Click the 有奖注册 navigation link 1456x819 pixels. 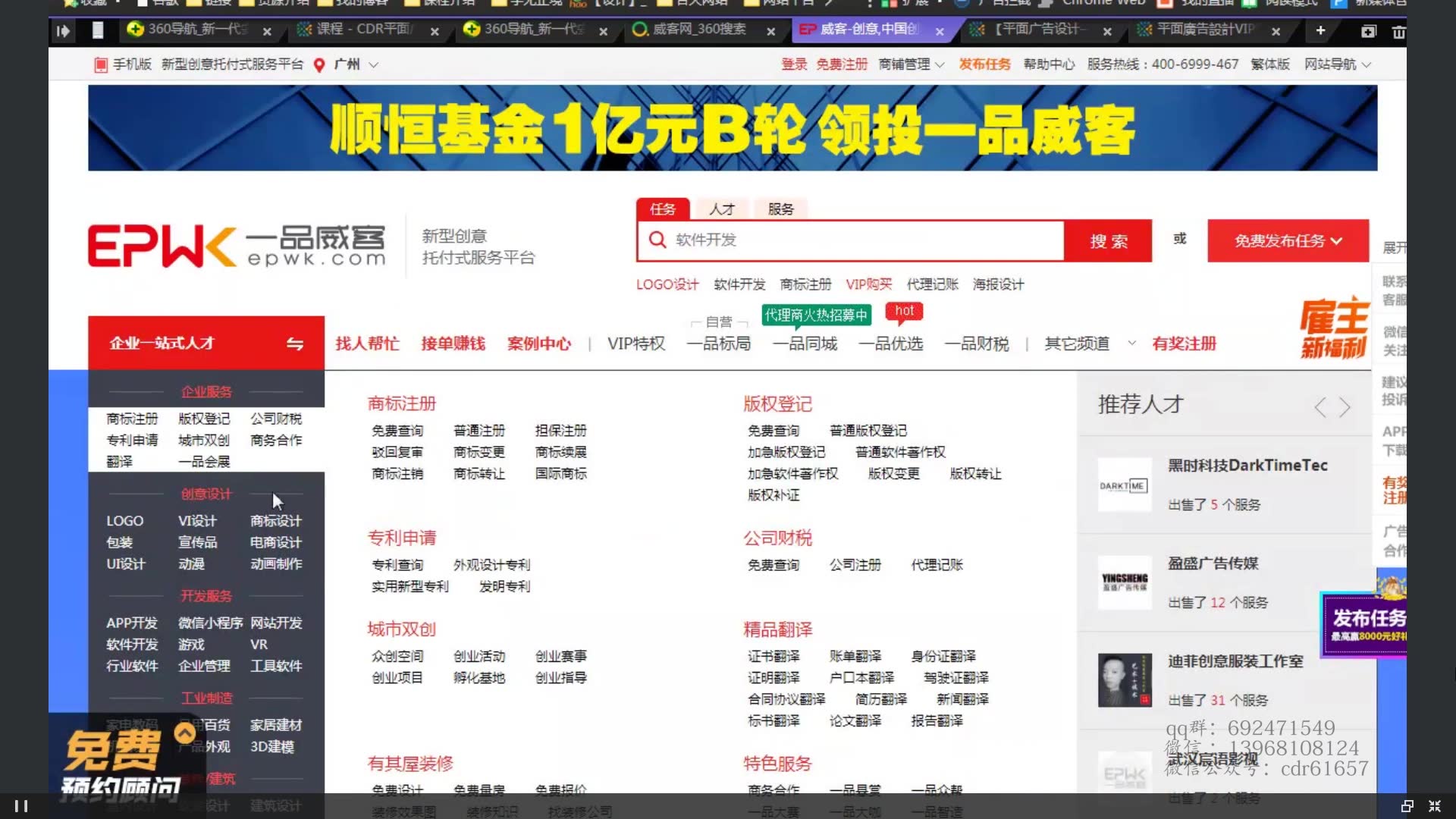click(x=1184, y=344)
